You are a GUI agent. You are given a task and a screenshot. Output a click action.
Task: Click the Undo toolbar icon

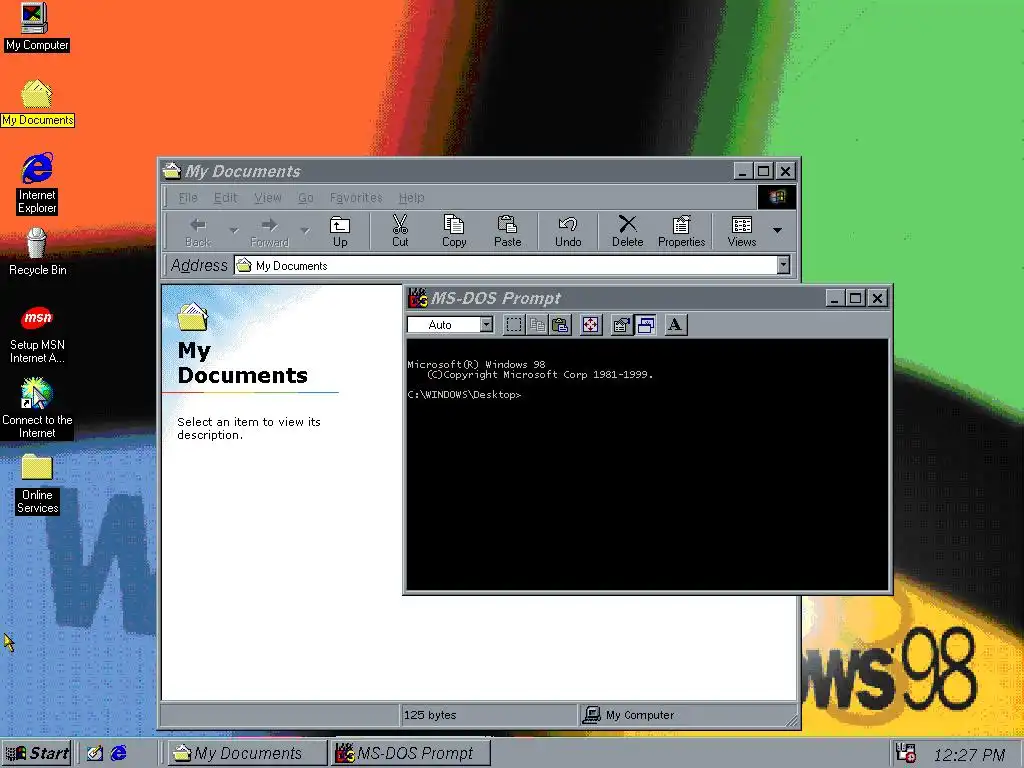click(568, 232)
